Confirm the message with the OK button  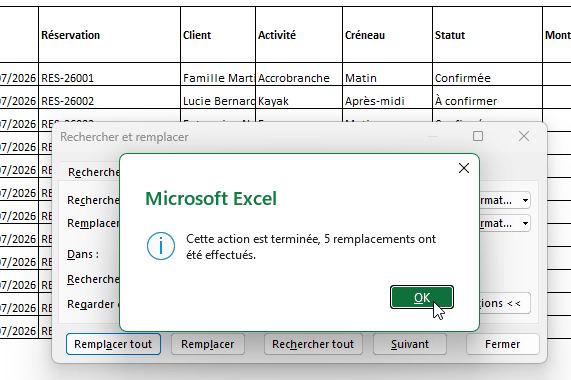(x=422, y=297)
